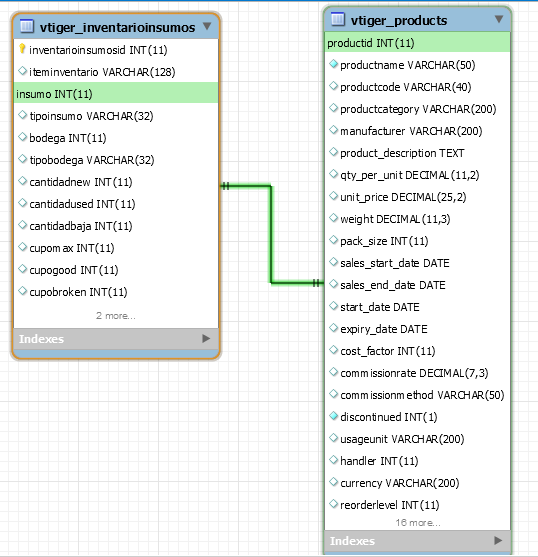Click the diamond icon beside iteminventario
This screenshot has width=538, height=557.
22,71
